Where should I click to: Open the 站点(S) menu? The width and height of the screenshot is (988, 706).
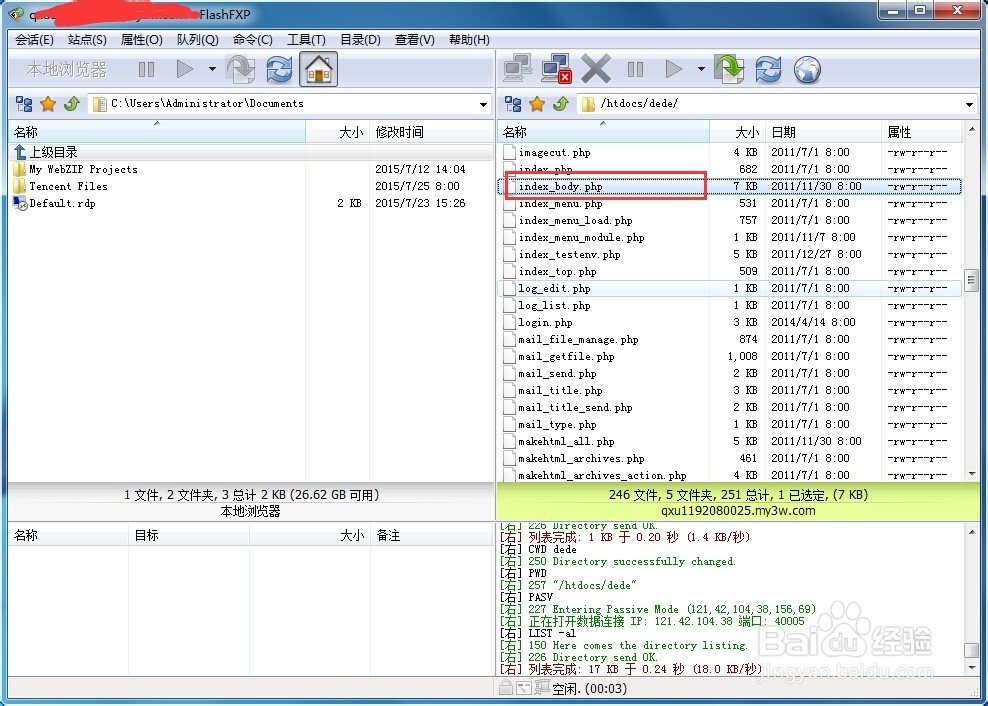pos(87,40)
